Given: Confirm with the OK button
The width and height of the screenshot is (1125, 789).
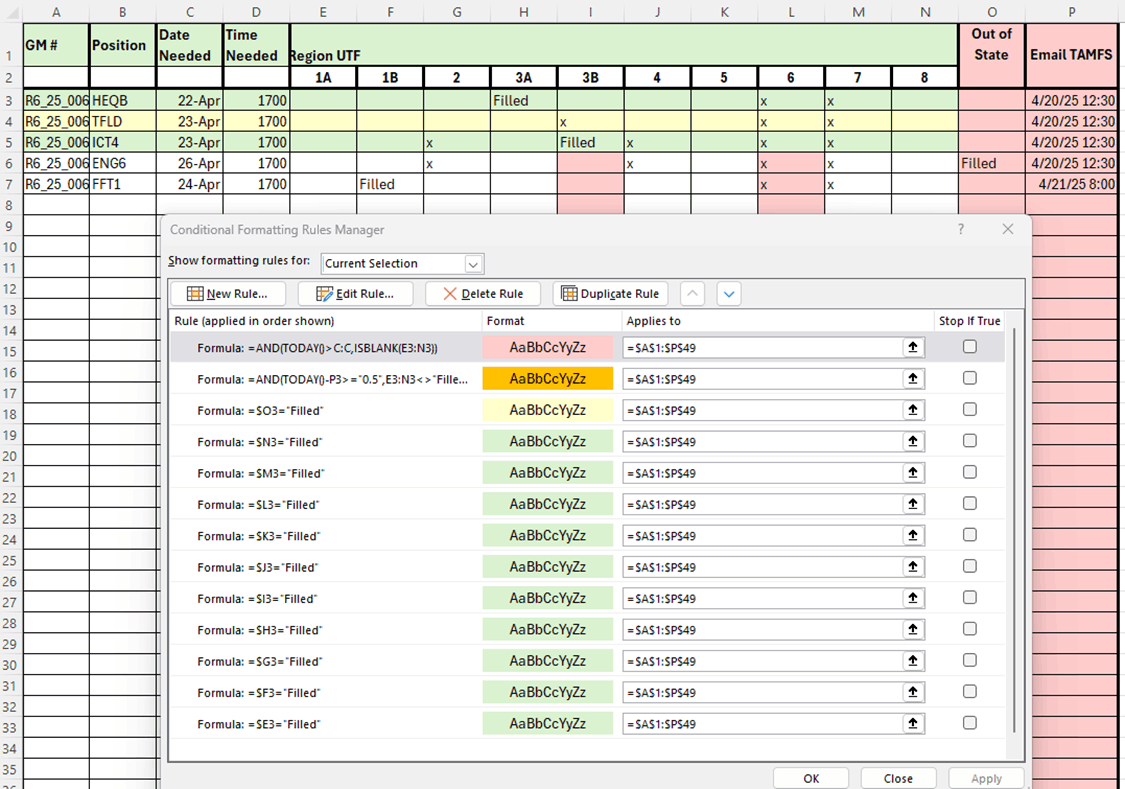Looking at the screenshot, I should click(811, 778).
